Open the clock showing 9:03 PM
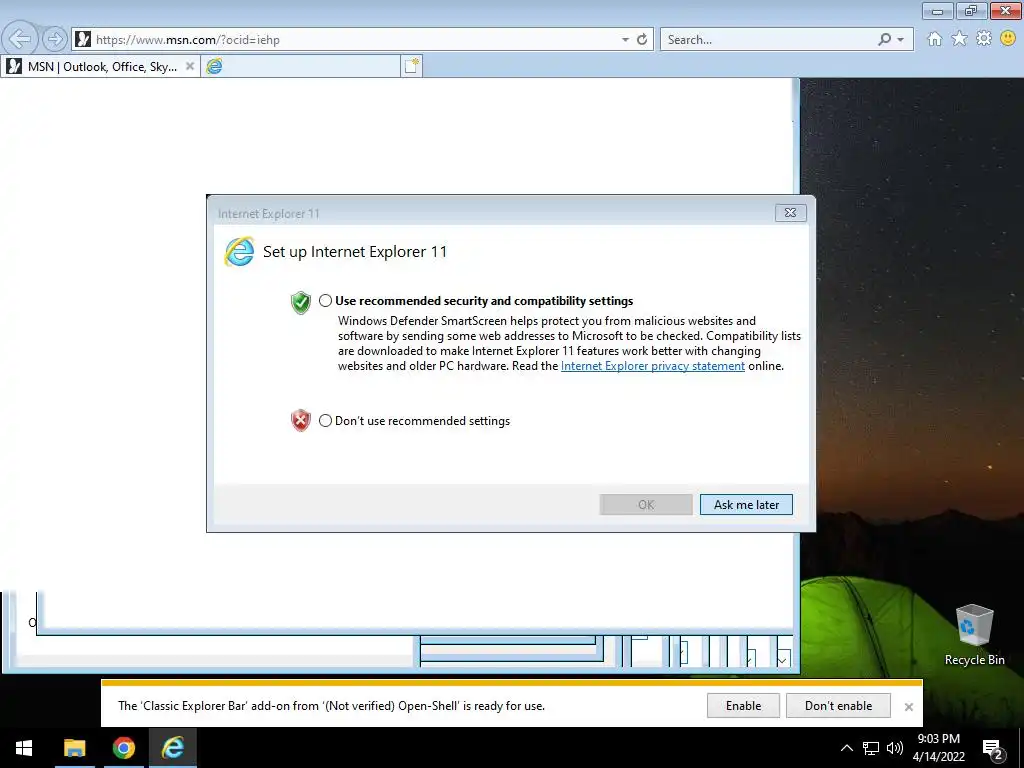 pyautogui.click(x=938, y=748)
